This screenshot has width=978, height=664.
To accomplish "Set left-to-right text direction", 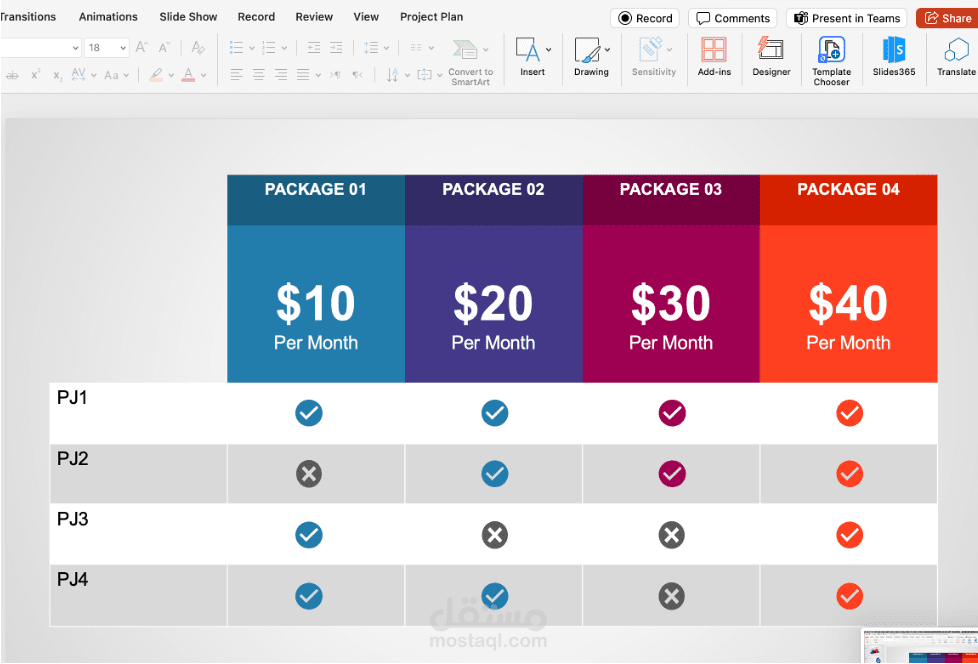I will (x=336, y=75).
